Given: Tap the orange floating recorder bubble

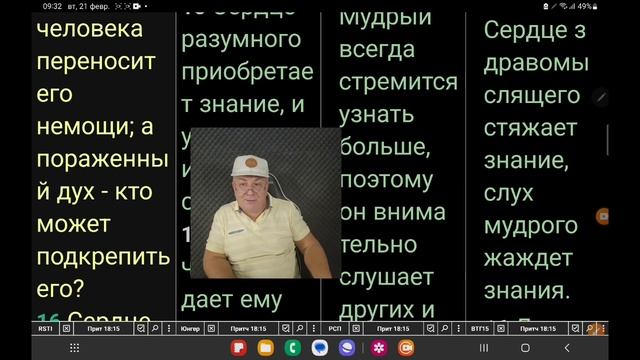Looking at the screenshot, I should click(602, 216).
